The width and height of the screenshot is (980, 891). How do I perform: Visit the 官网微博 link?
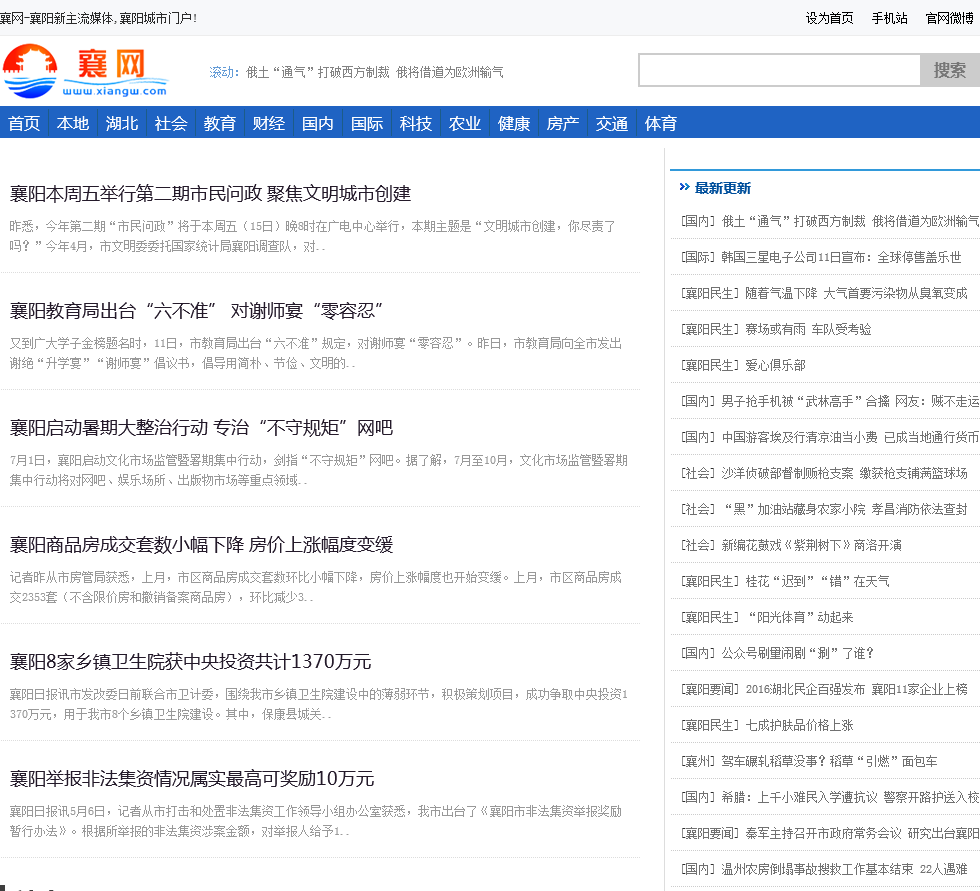click(x=949, y=18)
